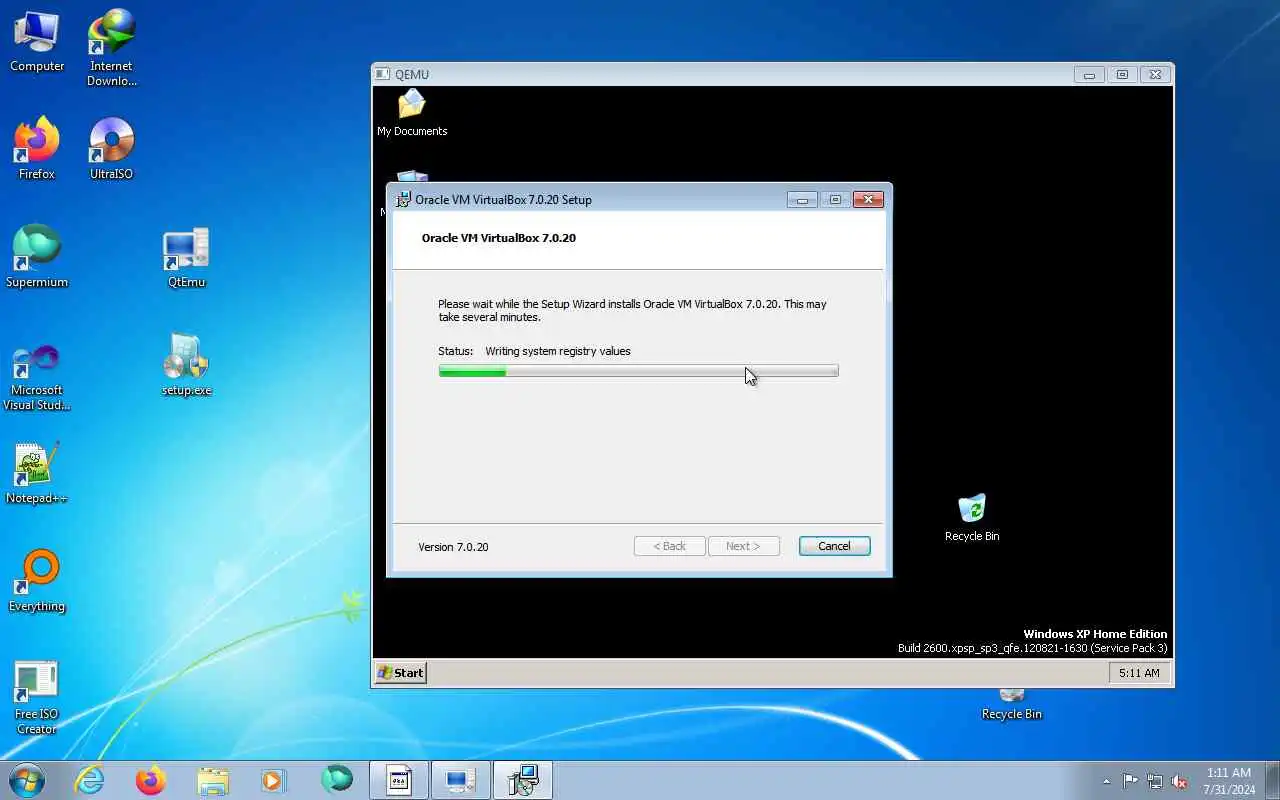Click the Windows 7 Start orb

(27, 780)
